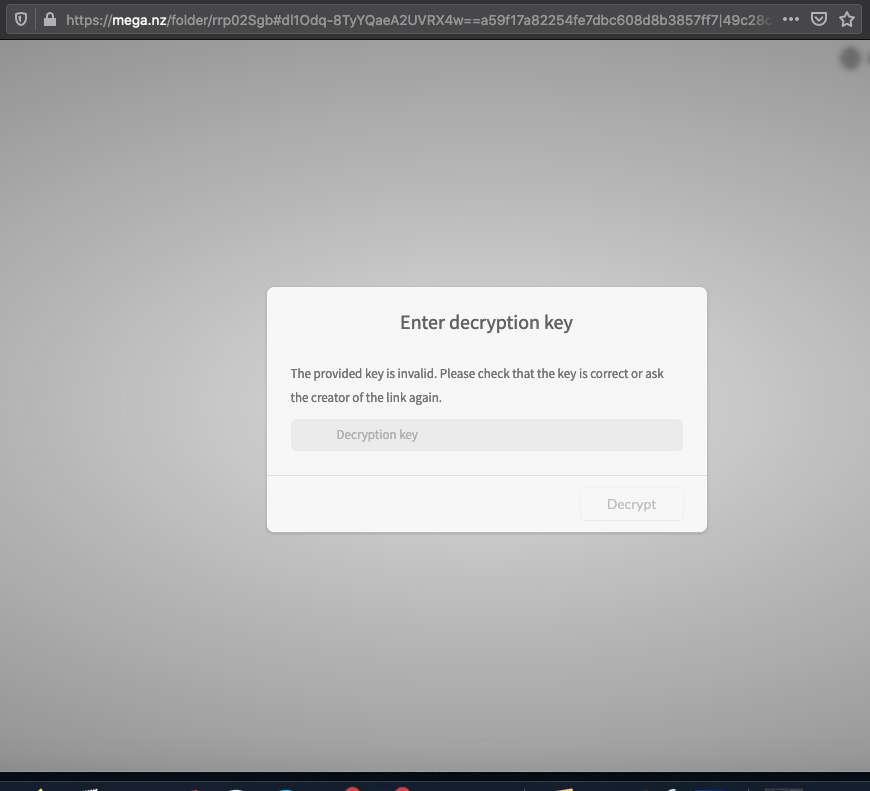Click the white round icon in the dock
The image size is (870, 791).
[236, 788]
